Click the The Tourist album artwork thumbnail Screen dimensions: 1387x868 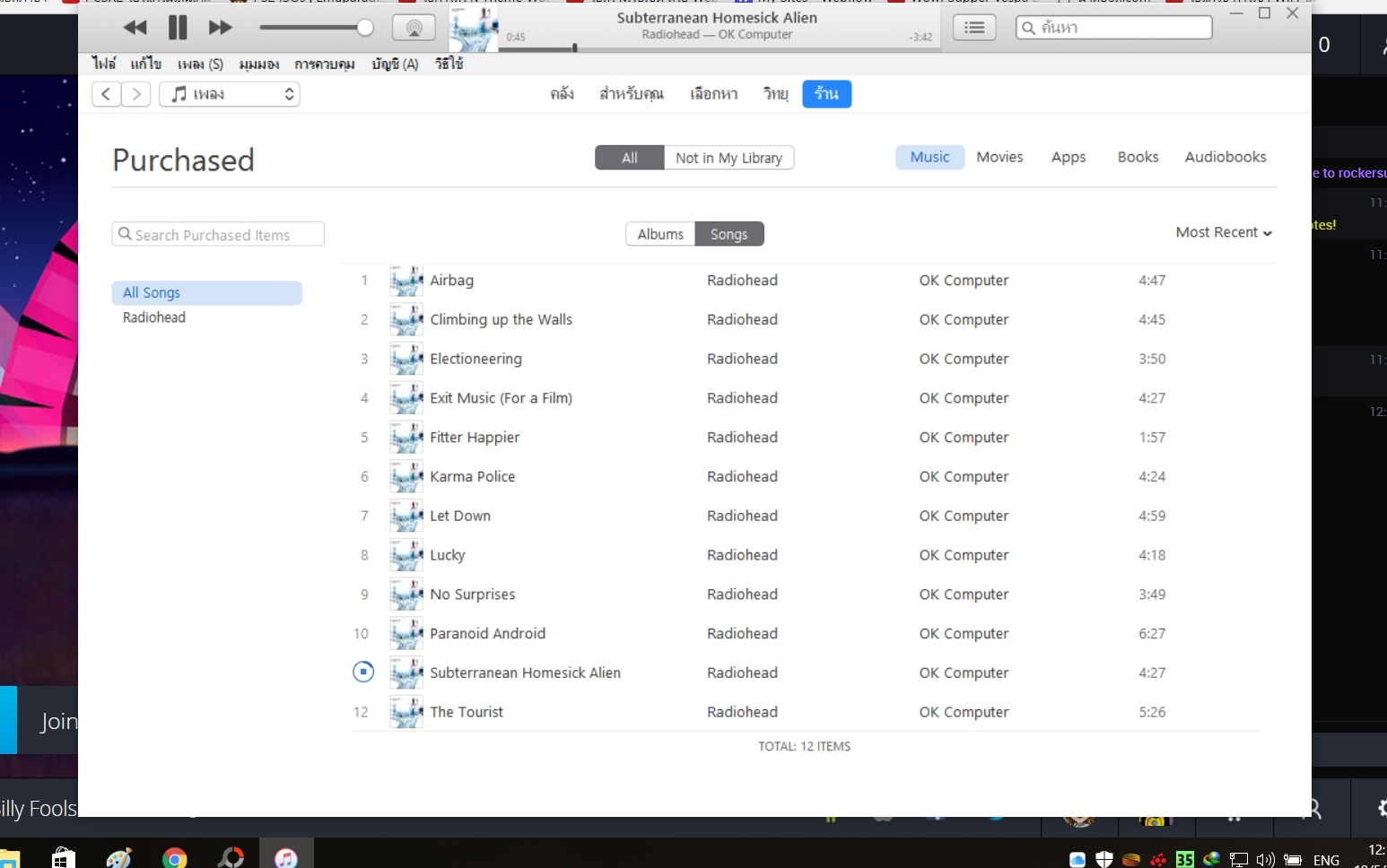click(x=406, y=712)
